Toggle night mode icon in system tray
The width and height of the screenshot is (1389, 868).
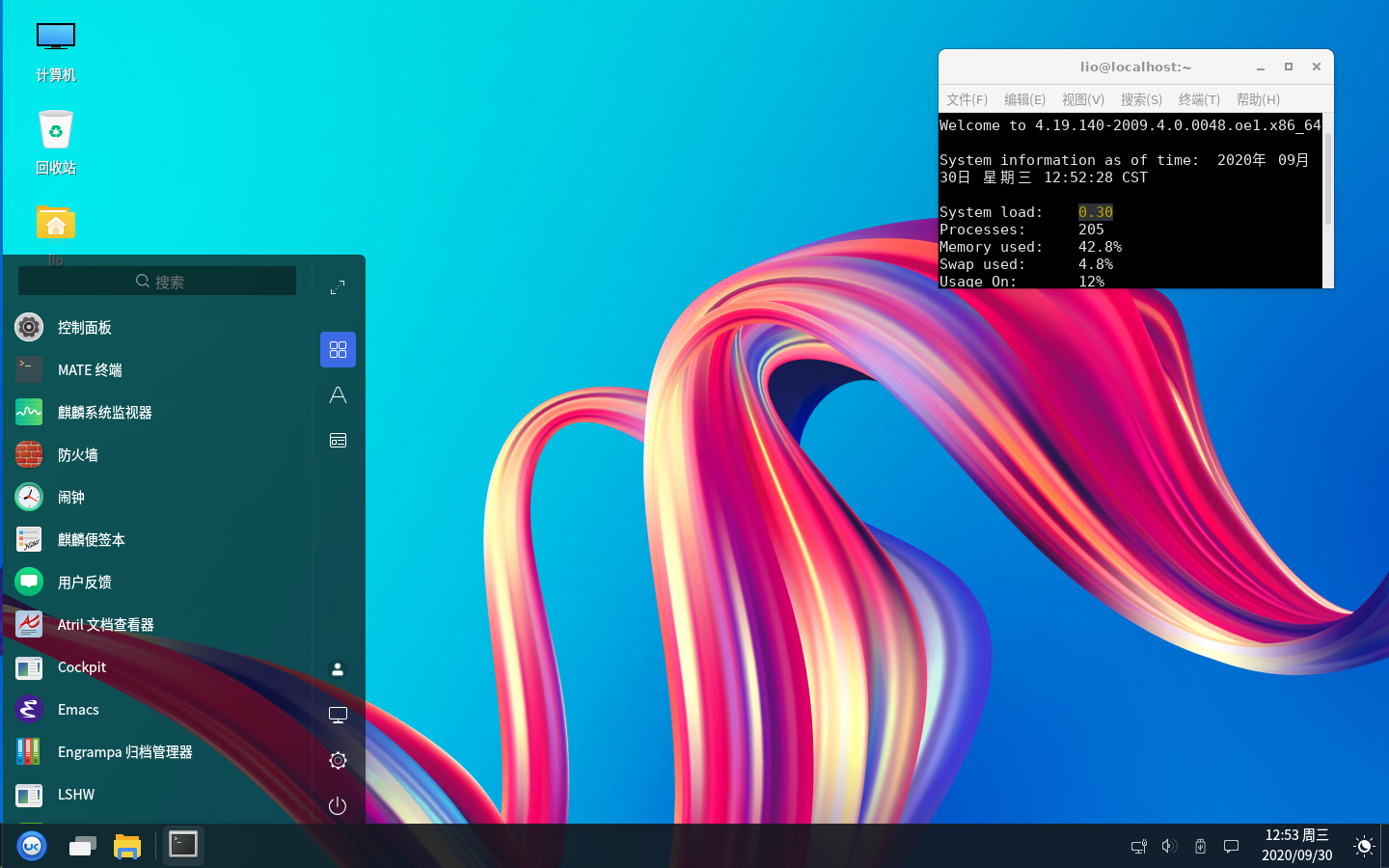(1364, 846)
